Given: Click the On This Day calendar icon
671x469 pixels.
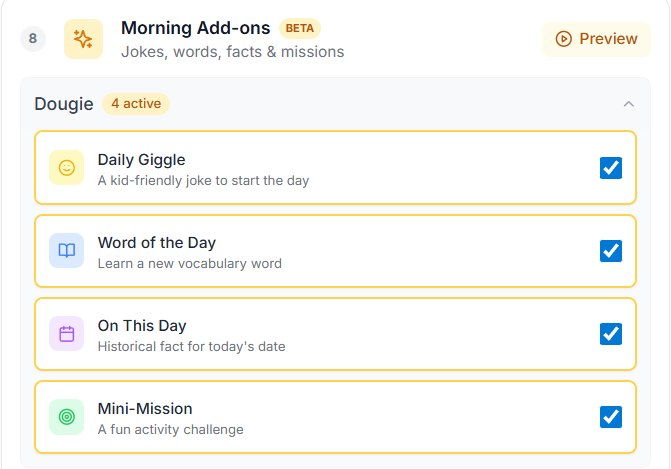Looking at the screenshot, I should [x=67, y=334].
